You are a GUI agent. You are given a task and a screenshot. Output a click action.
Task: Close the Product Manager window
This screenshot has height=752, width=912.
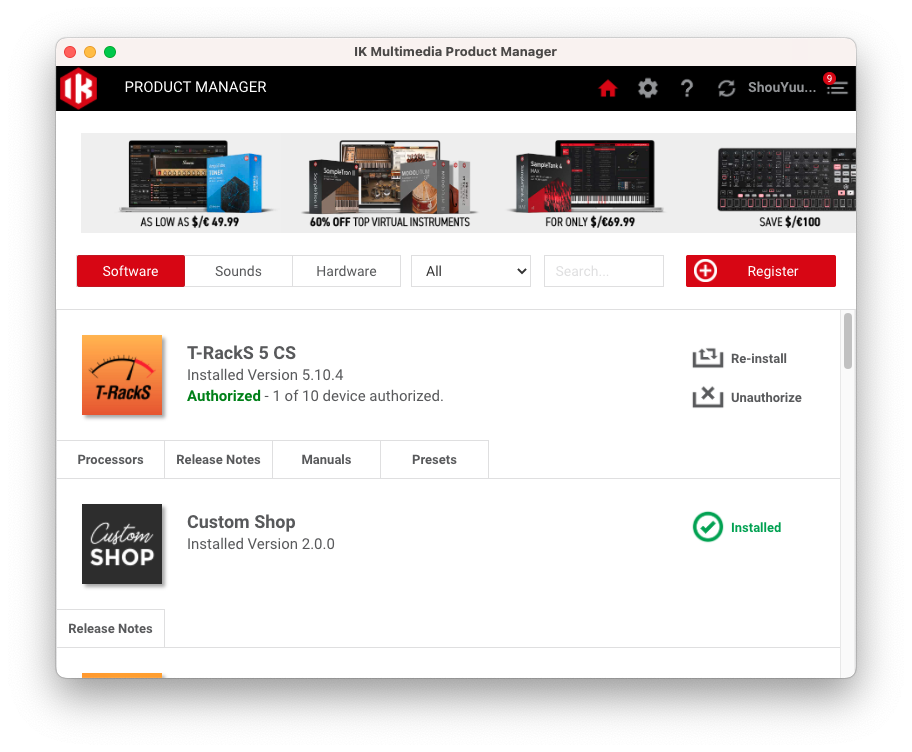tap(70, 52)
